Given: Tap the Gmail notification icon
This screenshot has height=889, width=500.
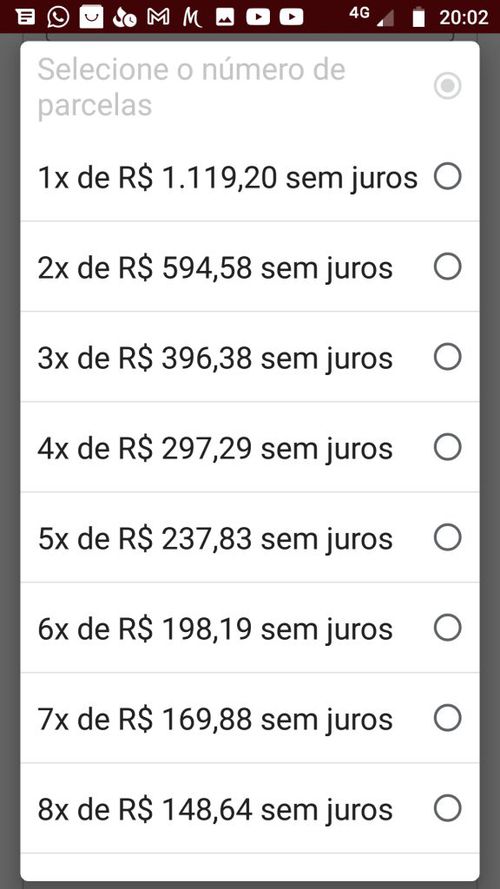Looking at the screenshot, I should coord(158,17).
